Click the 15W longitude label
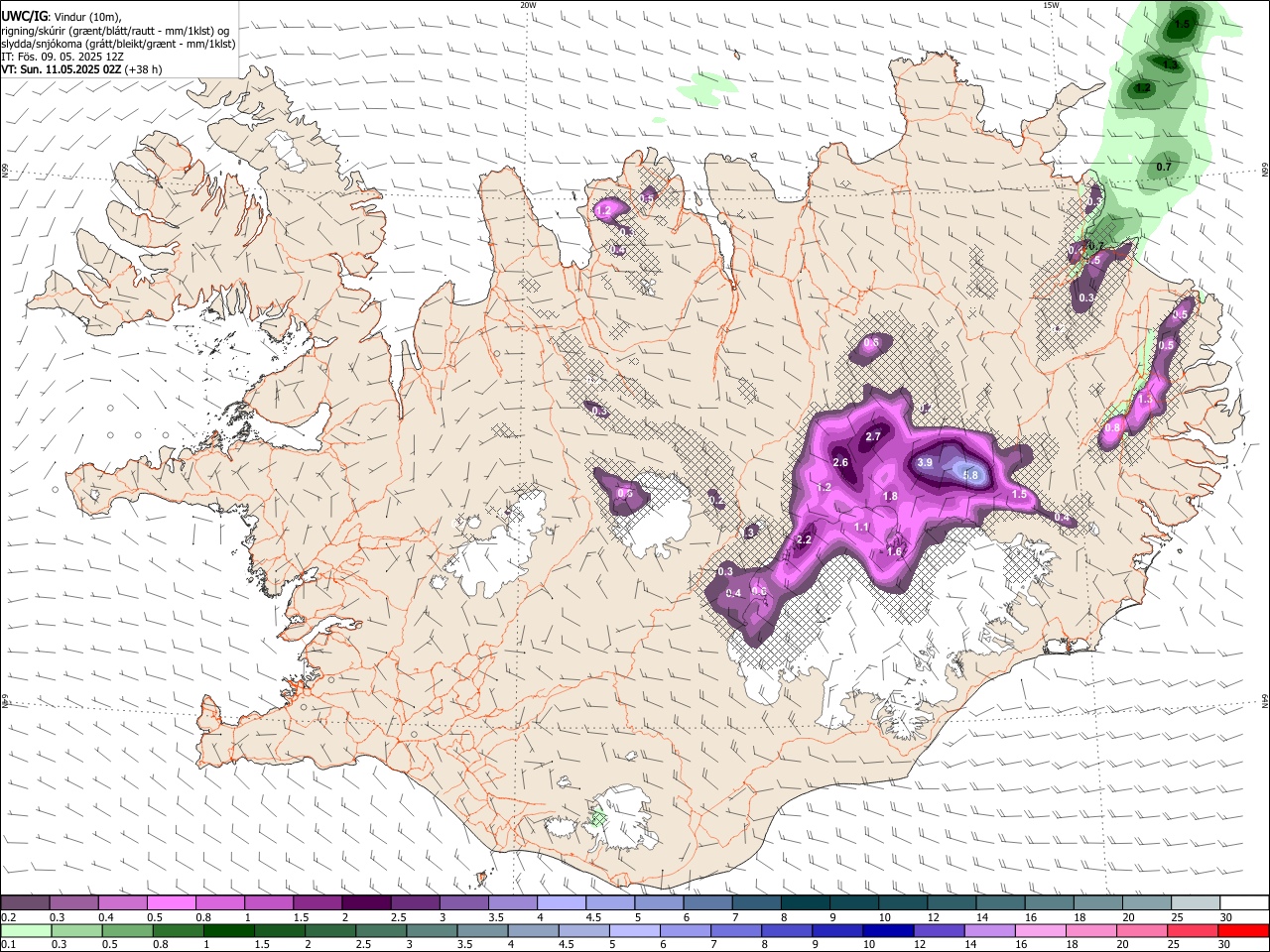This screenshot has height=952, width=1270. 1051,5
